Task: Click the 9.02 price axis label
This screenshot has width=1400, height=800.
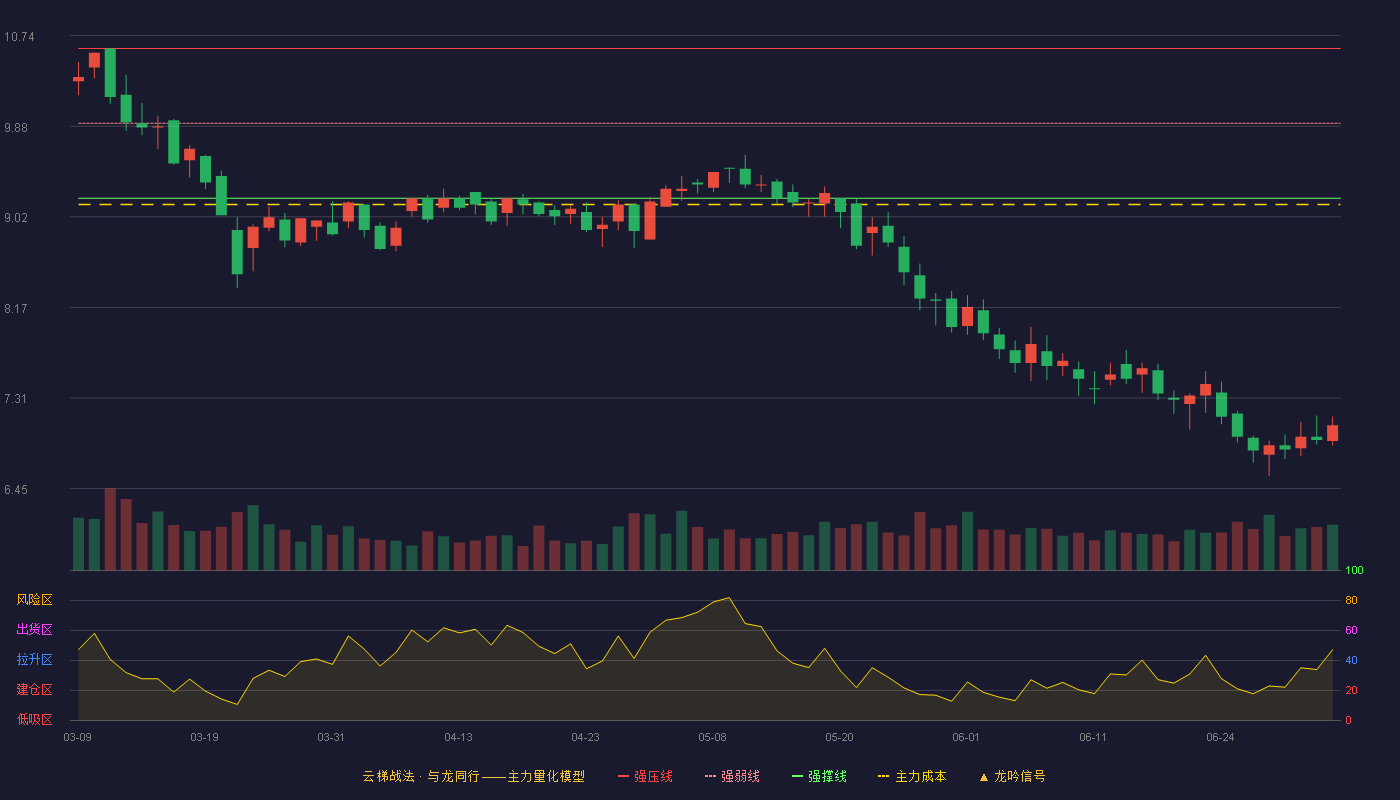Action: (16, 218)
